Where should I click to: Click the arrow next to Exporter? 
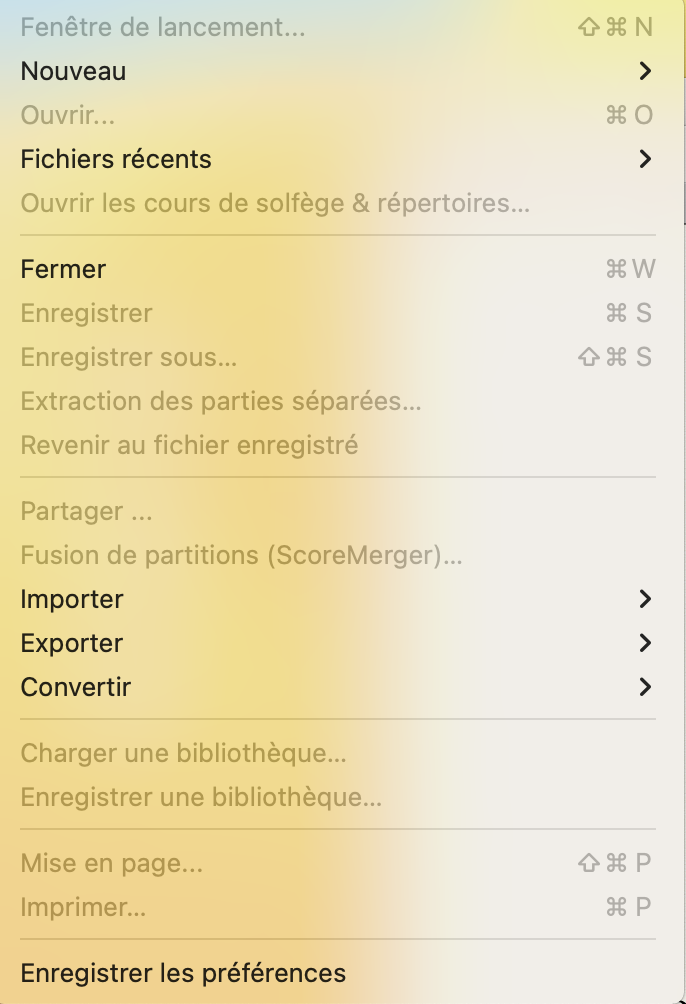[x=645, y=643]
